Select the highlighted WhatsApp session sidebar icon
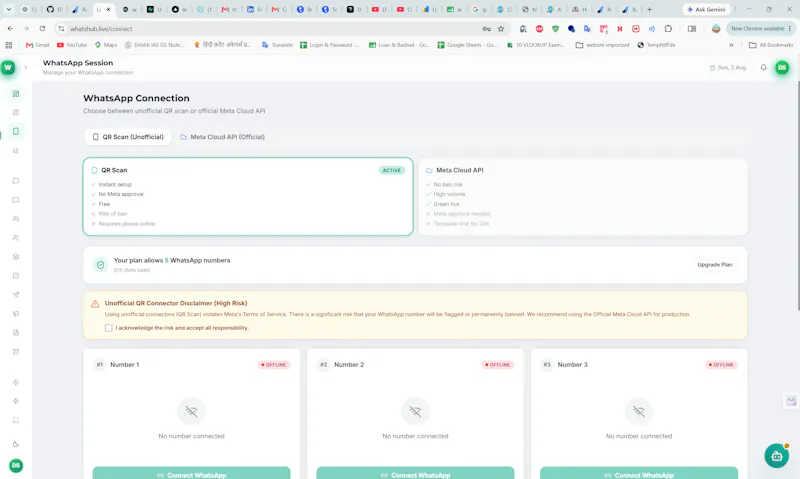 tap(16, 132)
